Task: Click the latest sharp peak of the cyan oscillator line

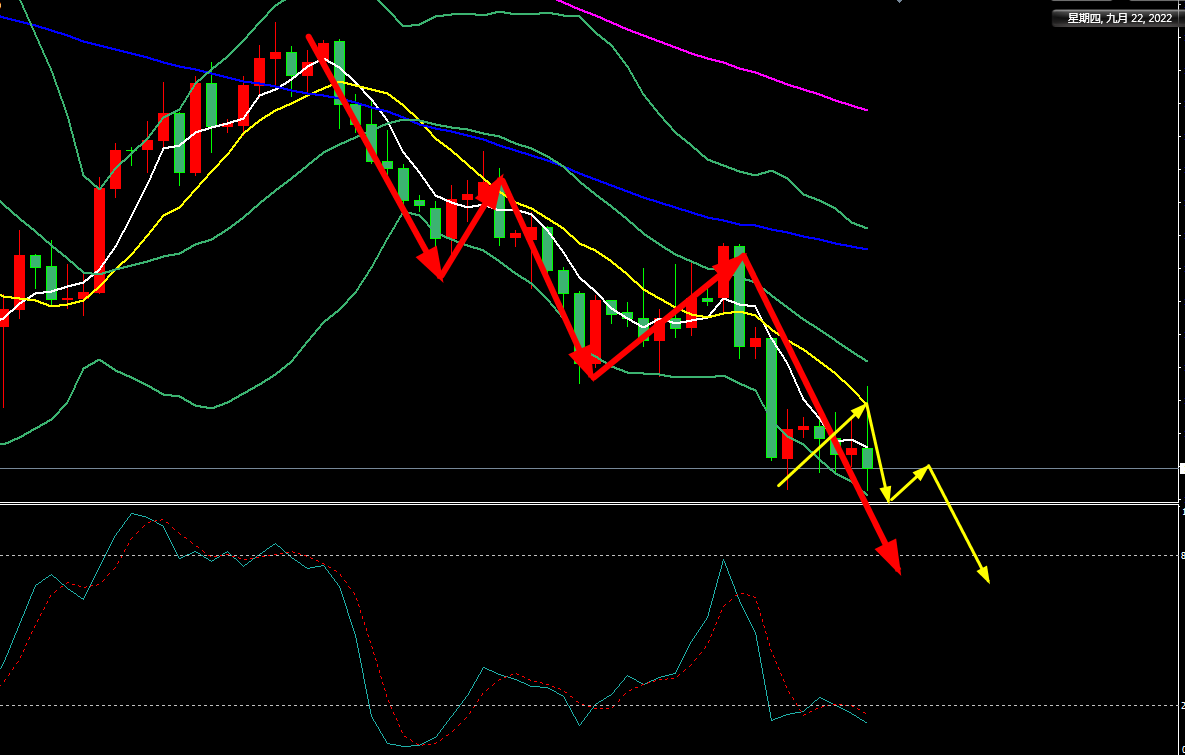Action: pos(723,562)
